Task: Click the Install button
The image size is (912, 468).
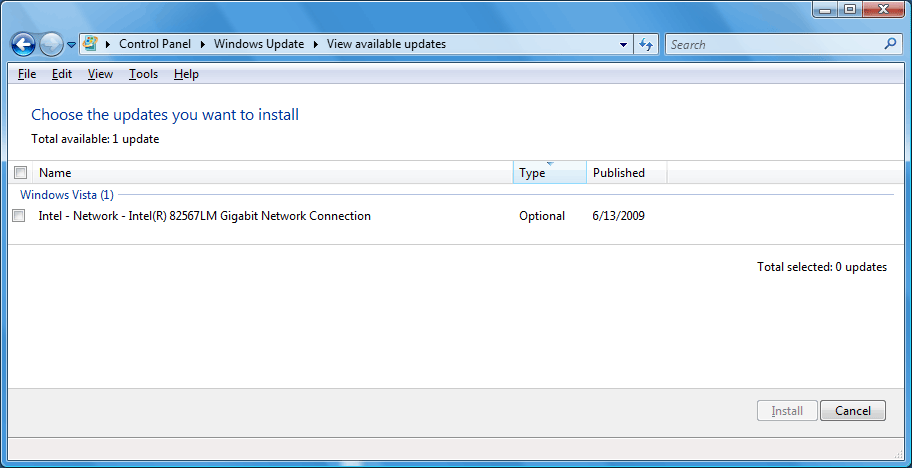Action: [x=787, y=410]
